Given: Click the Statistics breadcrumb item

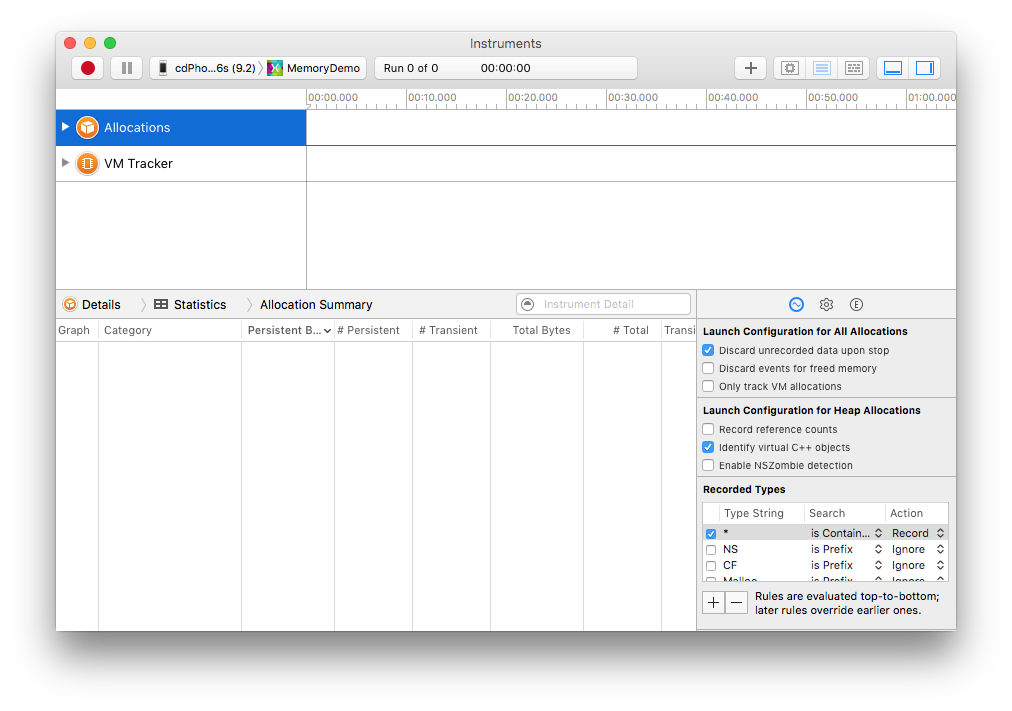Looking at the screenshot, I should [199, 305].
